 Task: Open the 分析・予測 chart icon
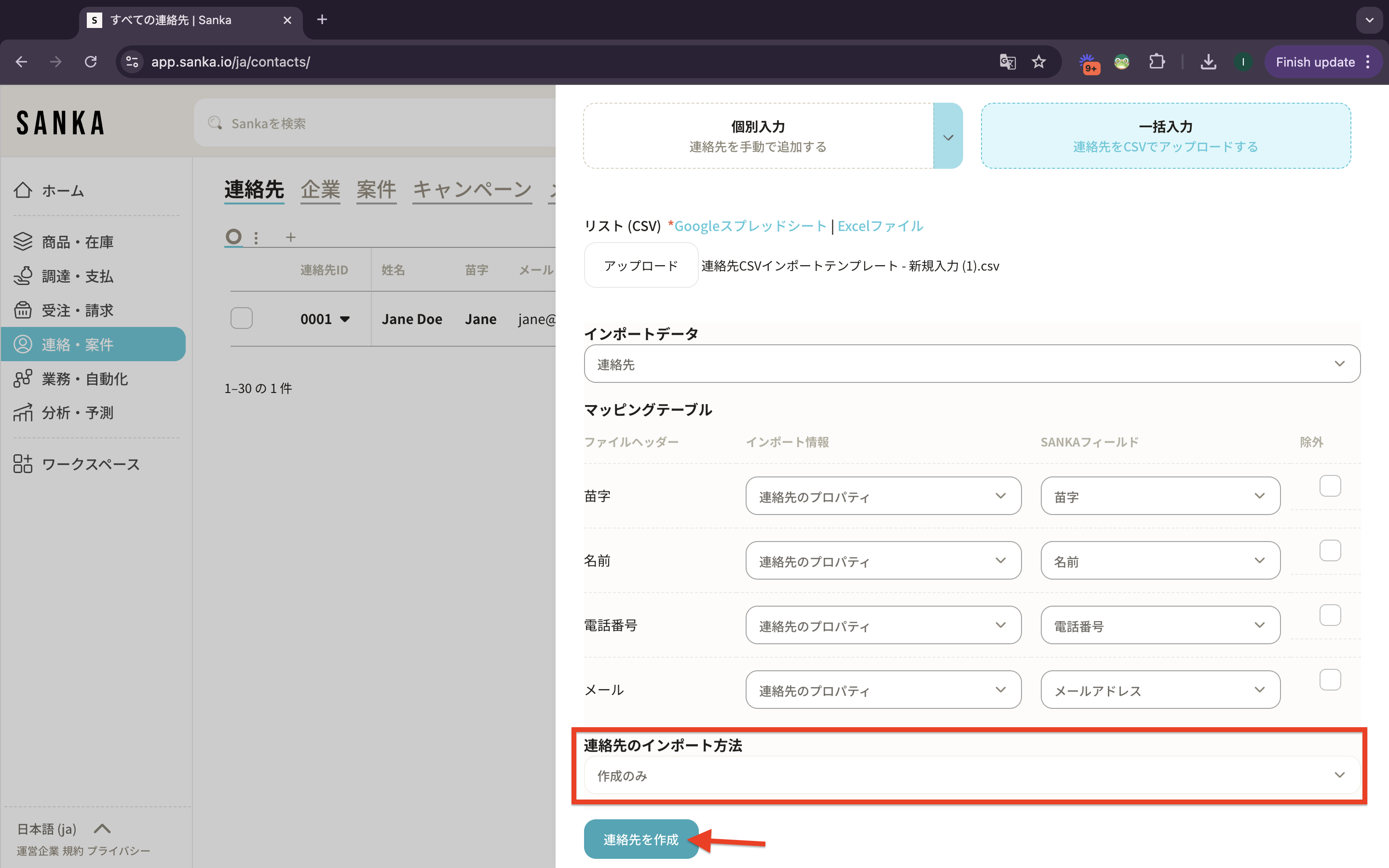[23, 413]
